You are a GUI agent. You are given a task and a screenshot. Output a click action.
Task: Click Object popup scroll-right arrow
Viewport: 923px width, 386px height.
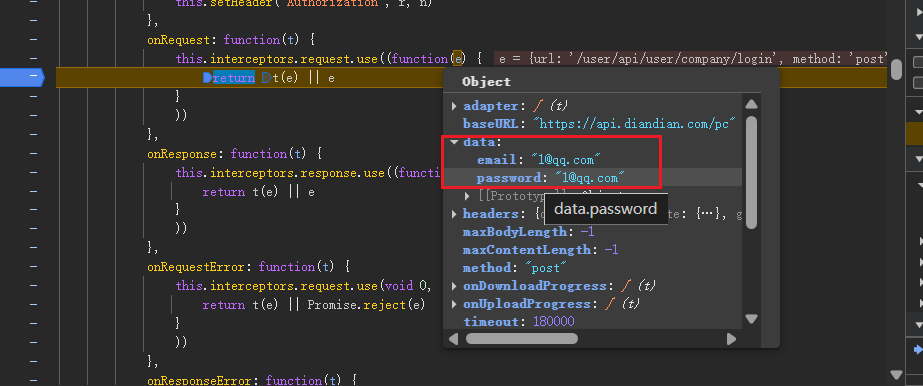pyautogui.click(x=731, y=339)
